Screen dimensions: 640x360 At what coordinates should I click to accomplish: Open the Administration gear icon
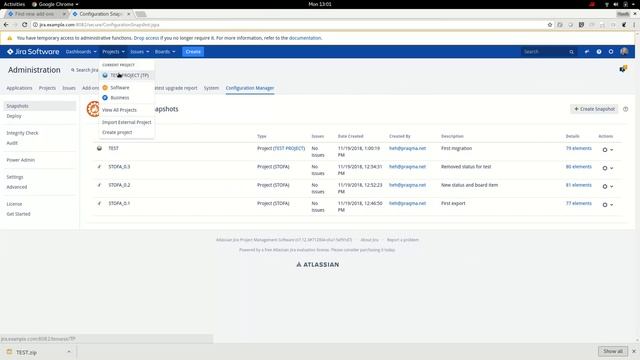(611, 52)
